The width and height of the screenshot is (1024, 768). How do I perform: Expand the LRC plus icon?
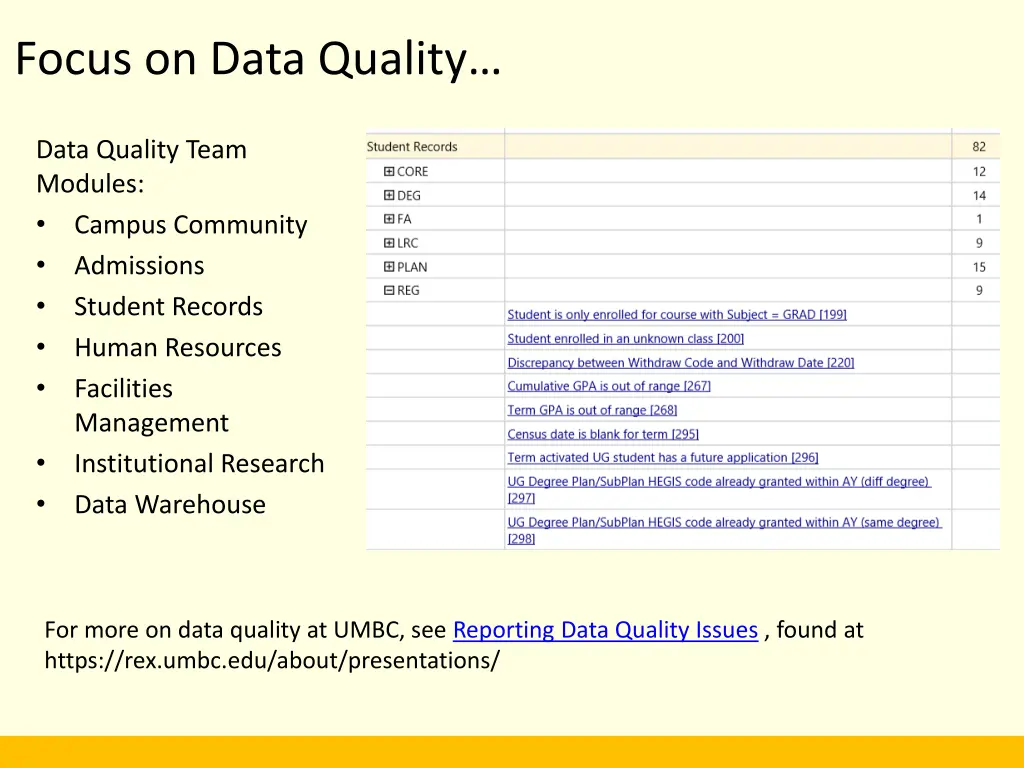click(389, 243)
